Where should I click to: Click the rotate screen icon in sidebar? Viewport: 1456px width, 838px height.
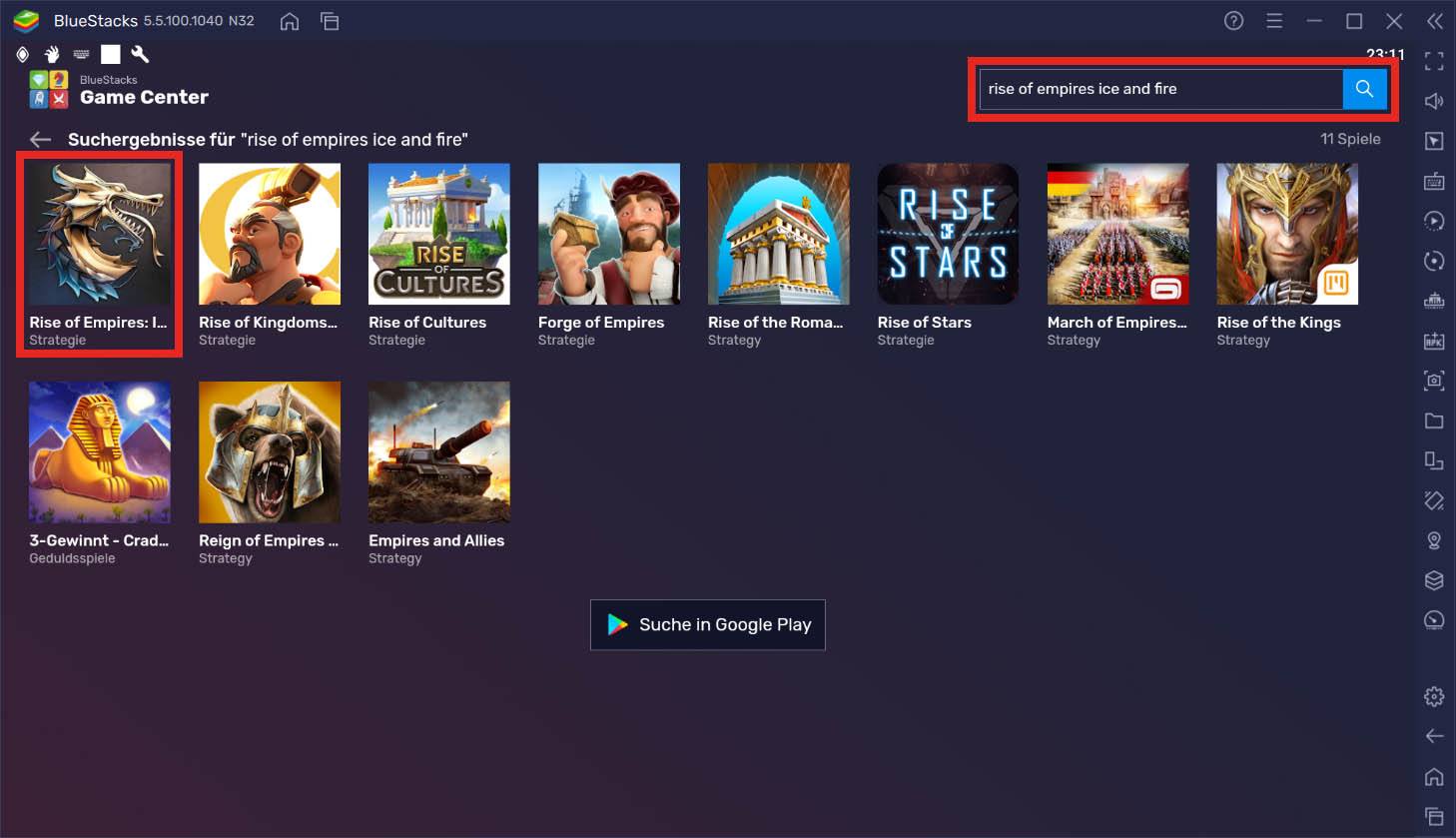pos(1434,460)
